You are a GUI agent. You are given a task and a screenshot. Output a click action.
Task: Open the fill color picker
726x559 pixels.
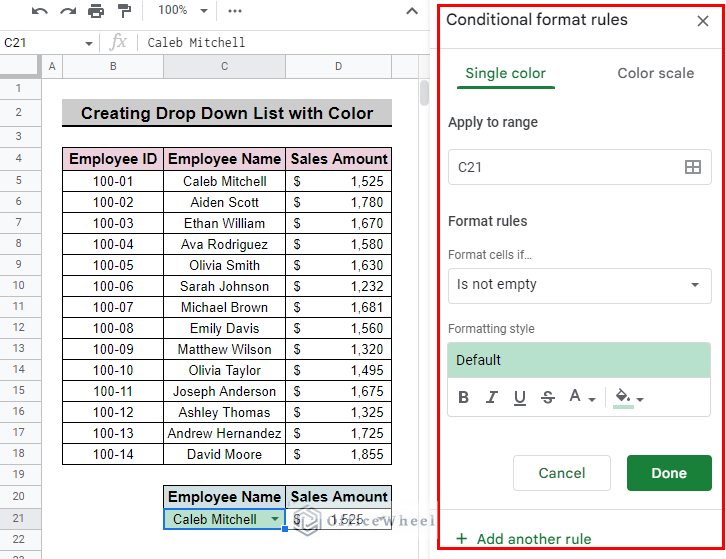[x=628, y=398]
